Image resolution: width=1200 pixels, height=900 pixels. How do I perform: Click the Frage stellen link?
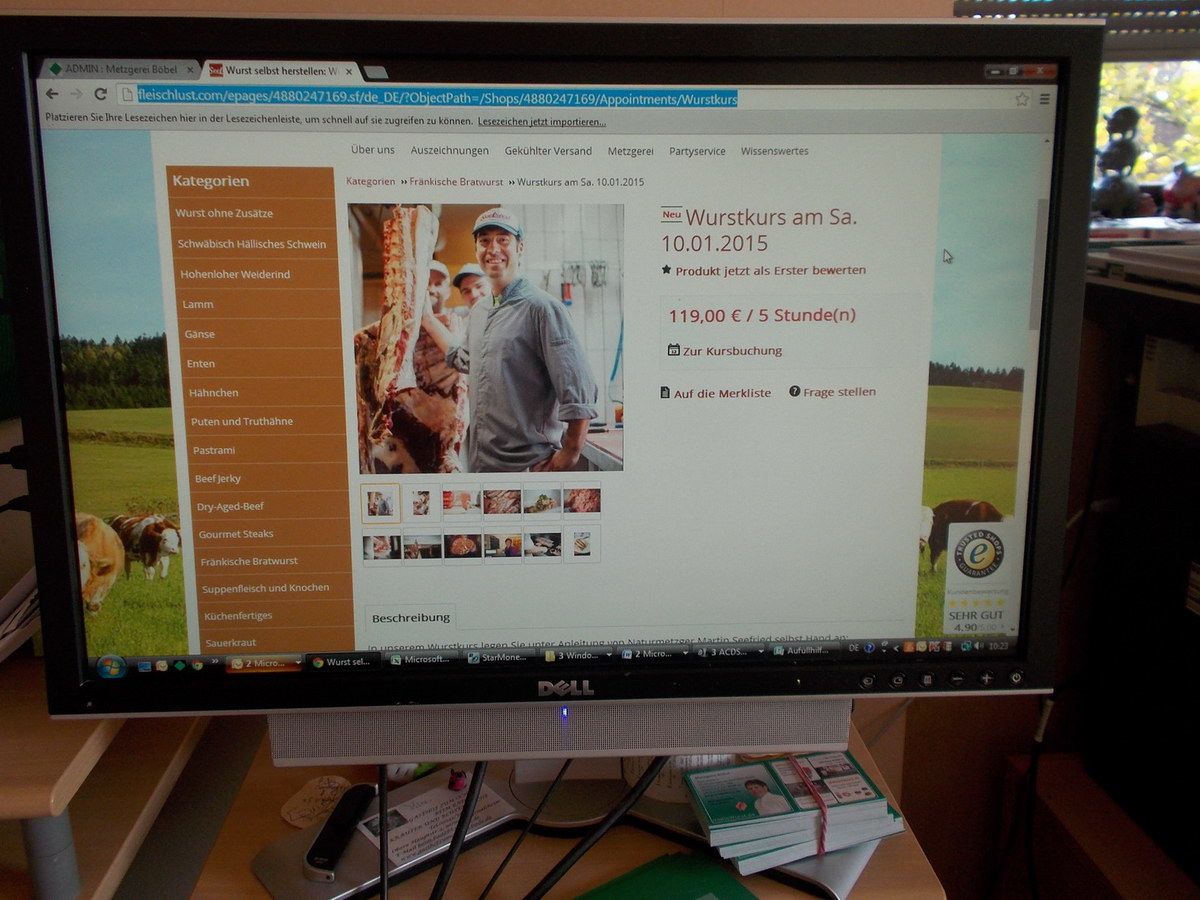839,392
